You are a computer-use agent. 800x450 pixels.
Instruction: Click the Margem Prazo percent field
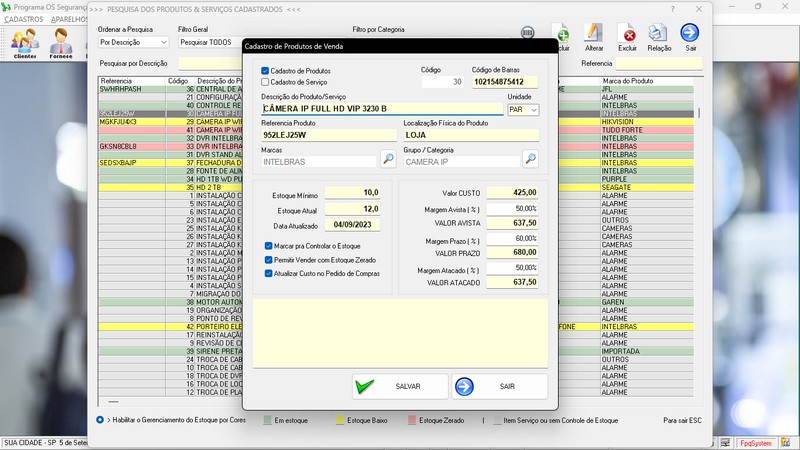(513, 239)
